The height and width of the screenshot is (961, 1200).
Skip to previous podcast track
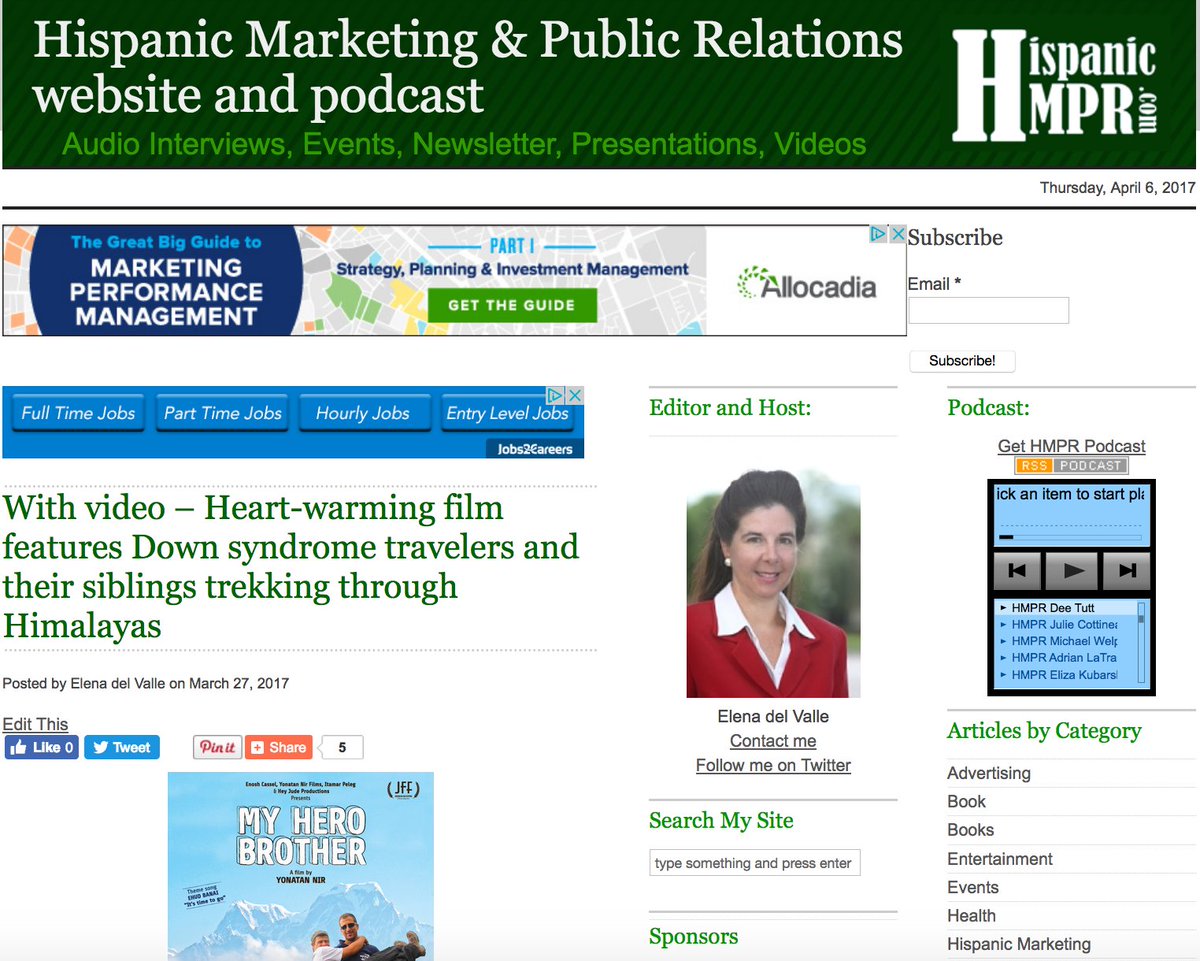(1018, 571)
